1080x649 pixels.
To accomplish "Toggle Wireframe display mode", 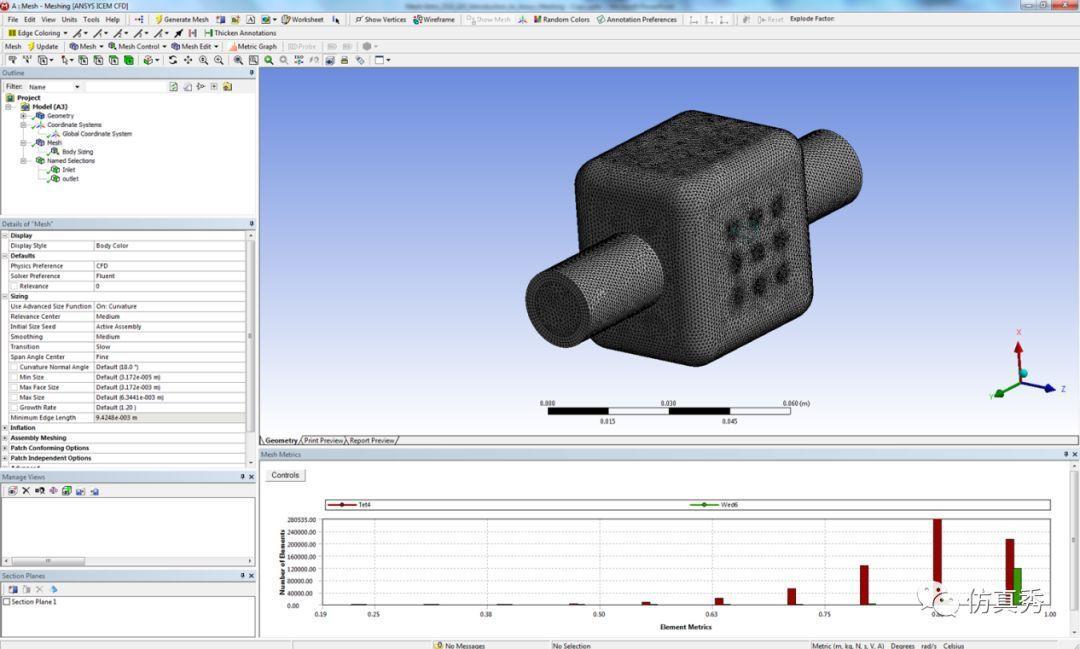I will click(x=434, y=19).
